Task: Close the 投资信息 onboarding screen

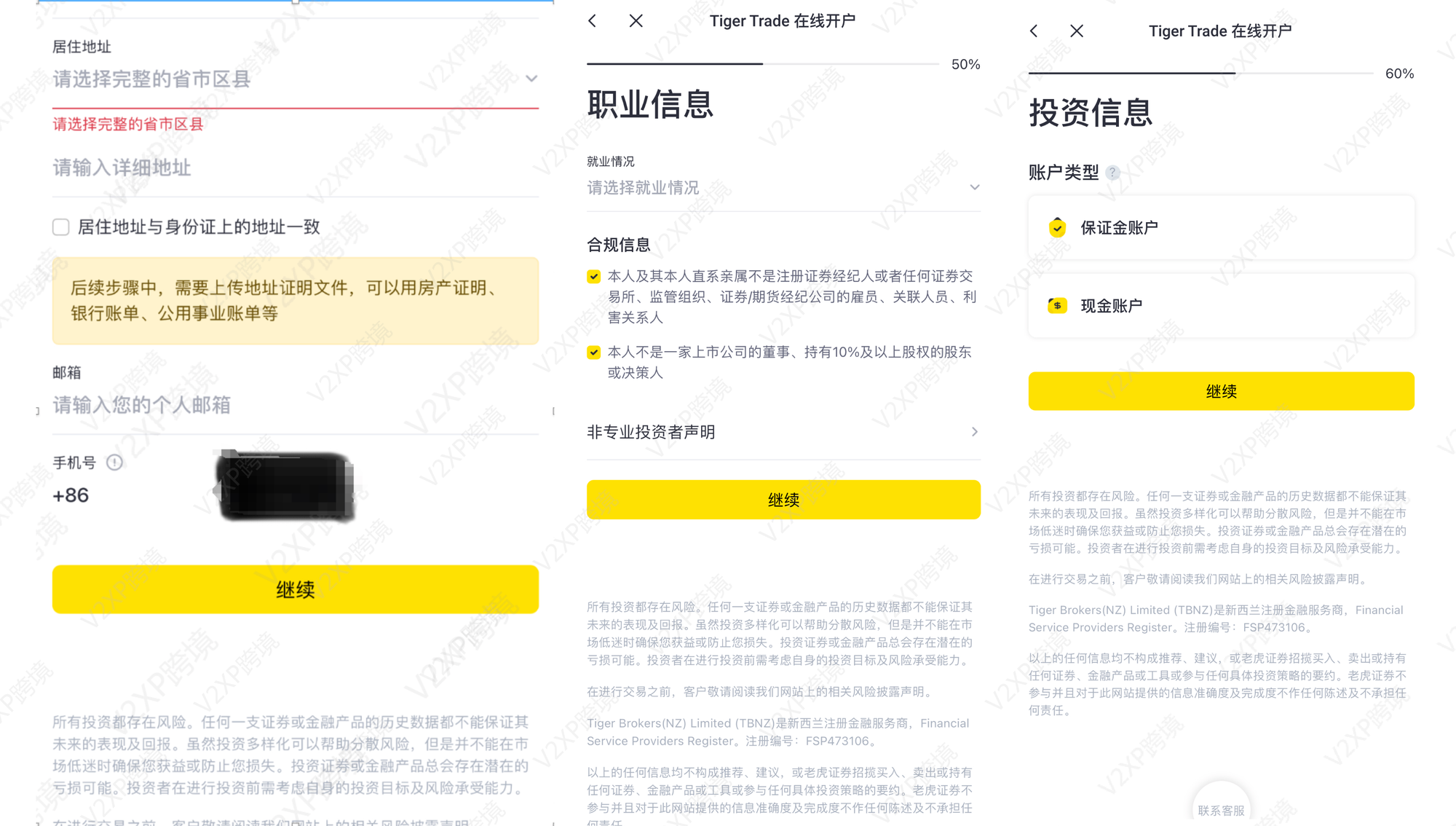Action: coord(1077,31)
